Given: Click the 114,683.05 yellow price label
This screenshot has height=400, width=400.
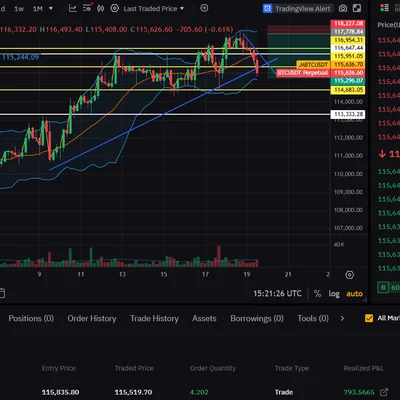Looking at the screenshot, I should (348, 90).
